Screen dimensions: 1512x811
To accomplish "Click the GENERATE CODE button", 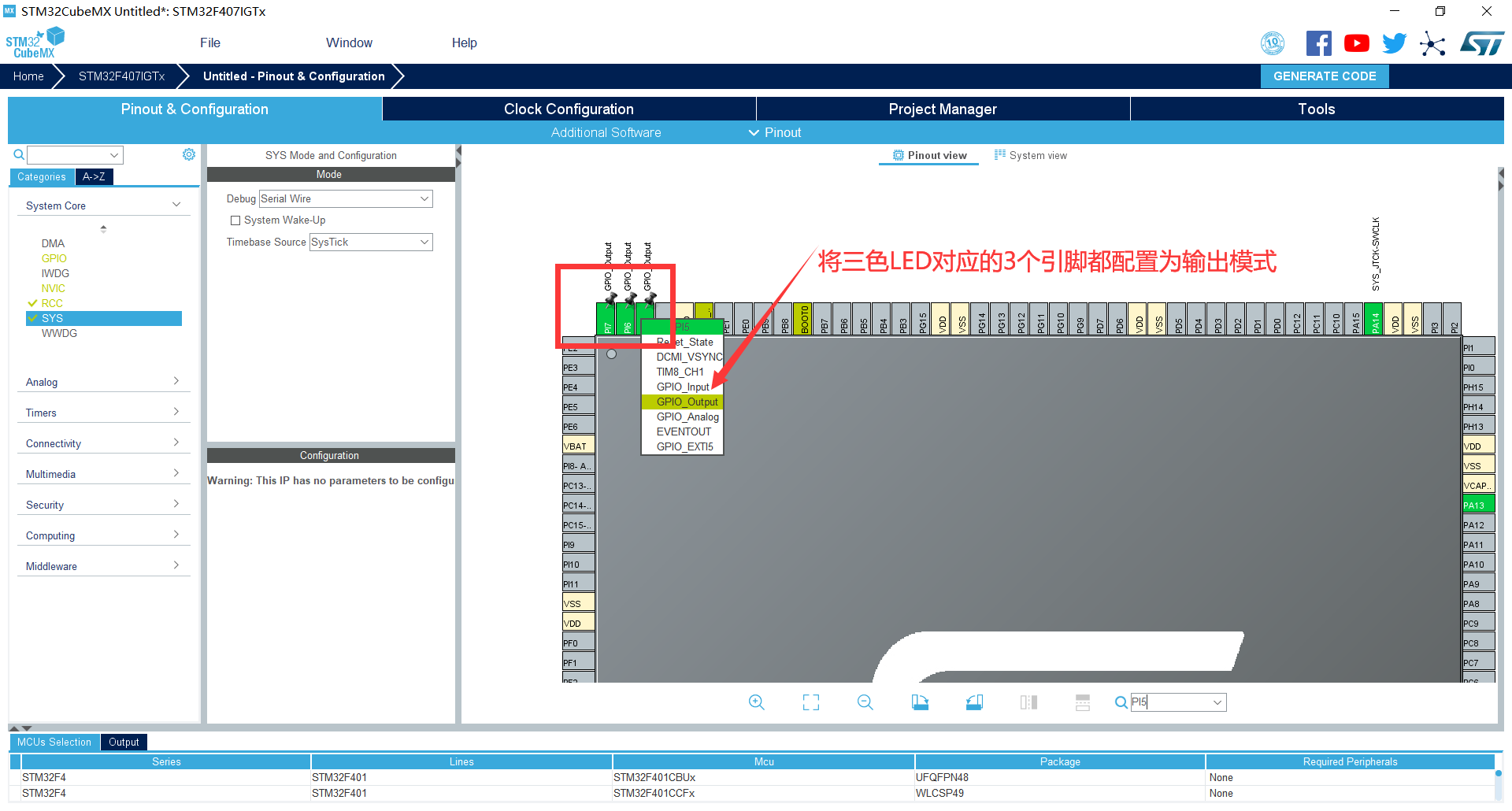I will tap(1325, 76).
